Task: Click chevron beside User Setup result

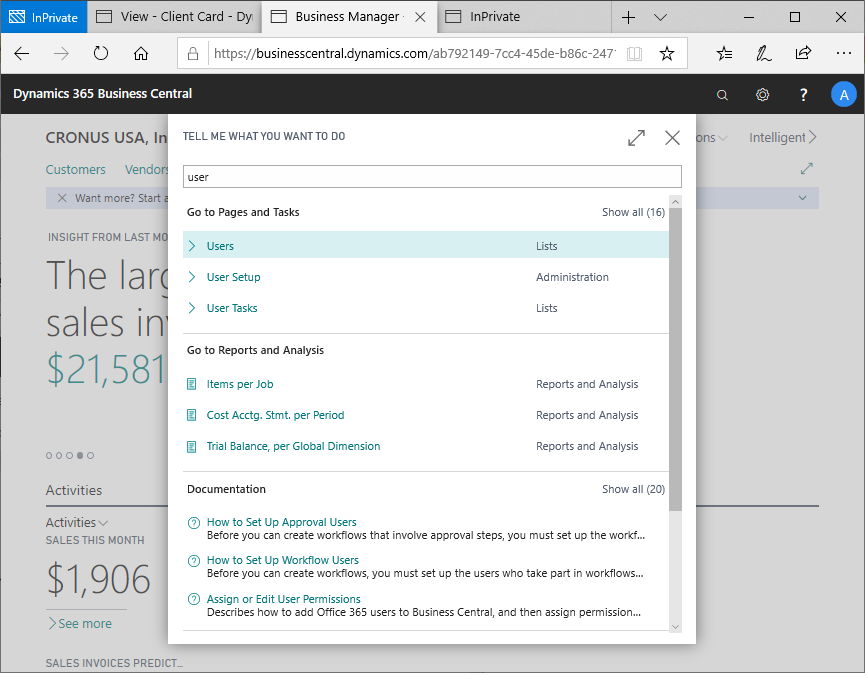Action: pyautogui.click(x=192, y=277)
